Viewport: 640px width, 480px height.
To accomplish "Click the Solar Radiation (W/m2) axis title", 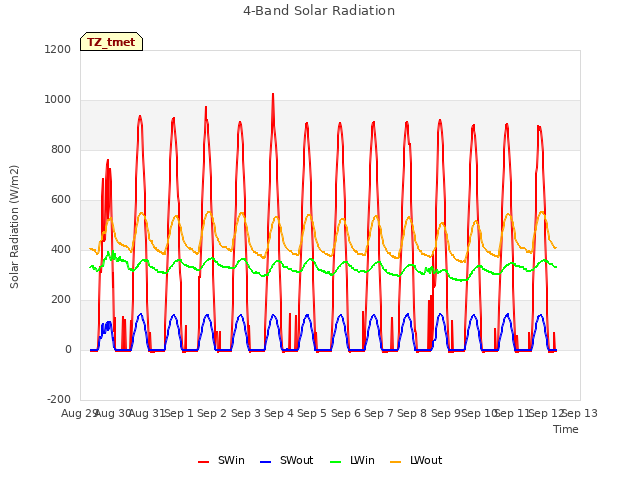I will [14, 227].
